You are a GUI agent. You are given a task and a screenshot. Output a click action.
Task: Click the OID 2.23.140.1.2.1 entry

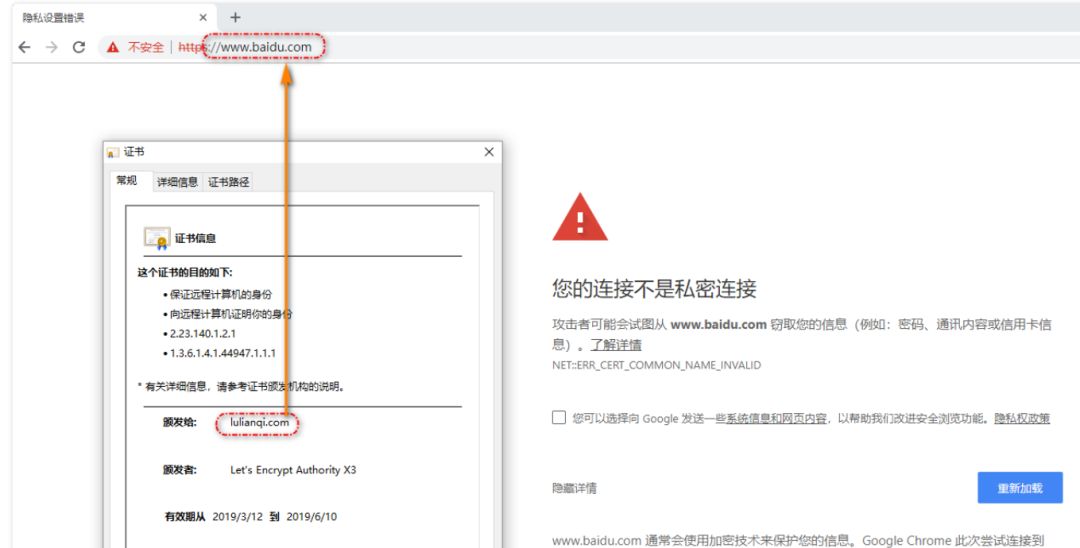202,333
